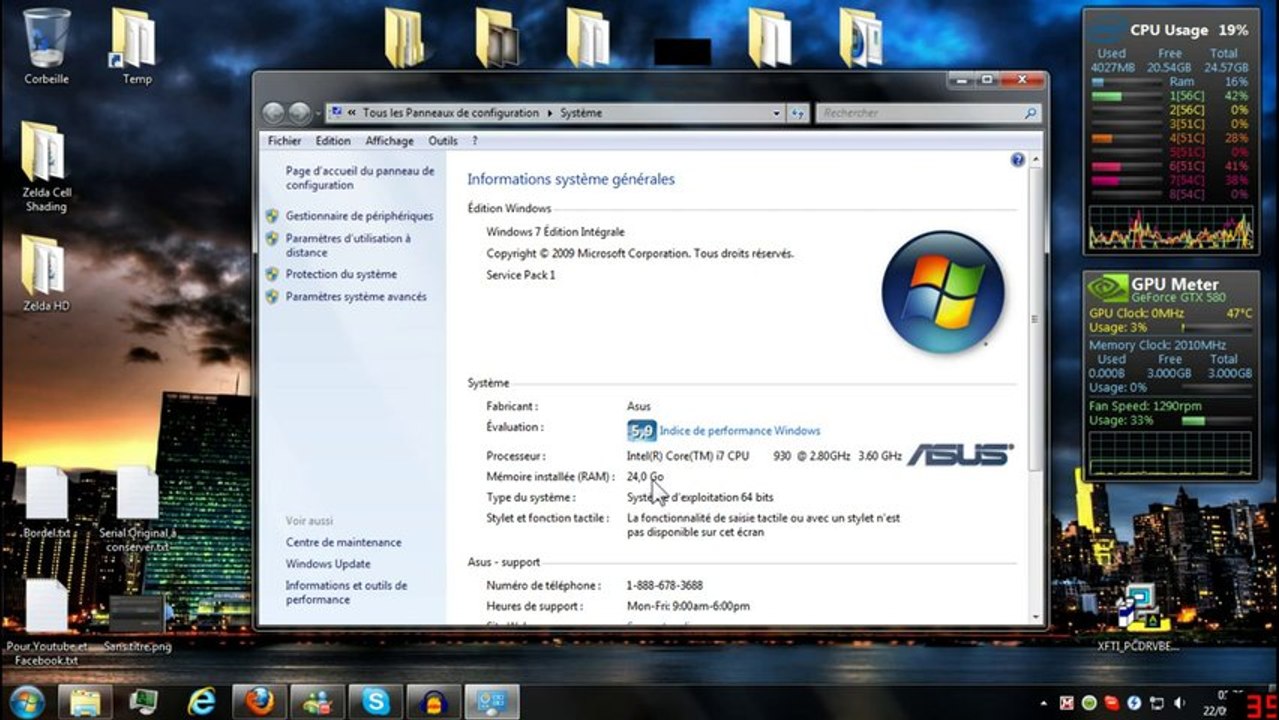Click the 'GeForce GTX 580' gadget label
Image resolution: width=1279 pixels, height=720 pixels.
click(x=1178, y=297)
